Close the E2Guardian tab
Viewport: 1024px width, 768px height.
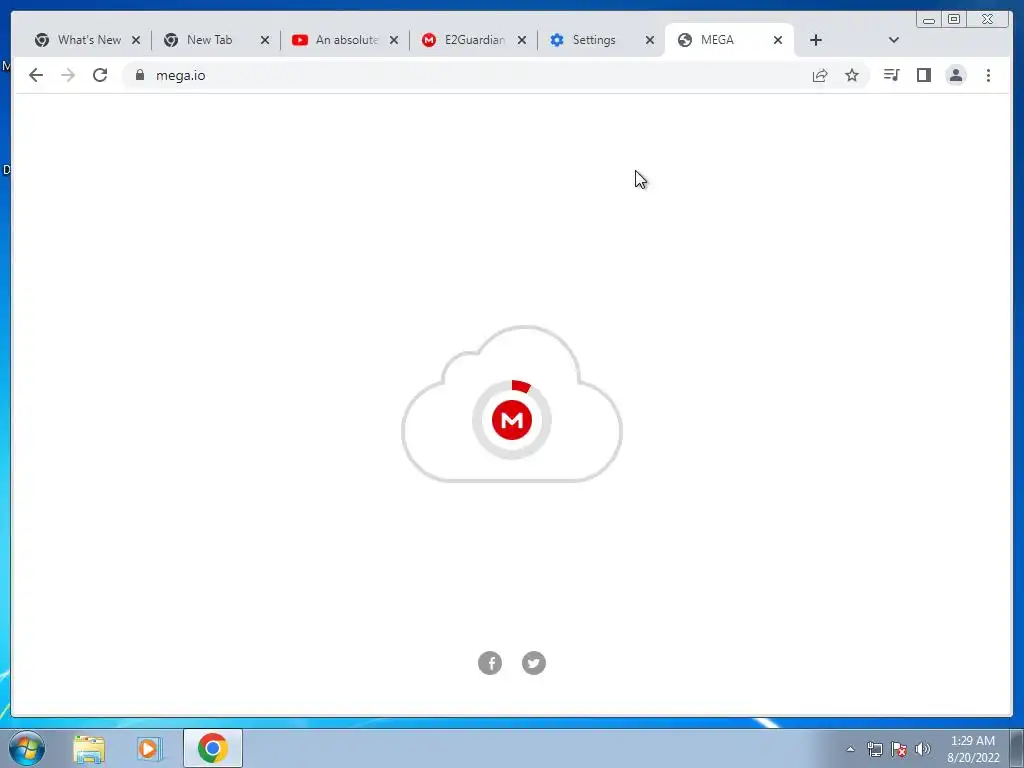click(x=522, y=40)
